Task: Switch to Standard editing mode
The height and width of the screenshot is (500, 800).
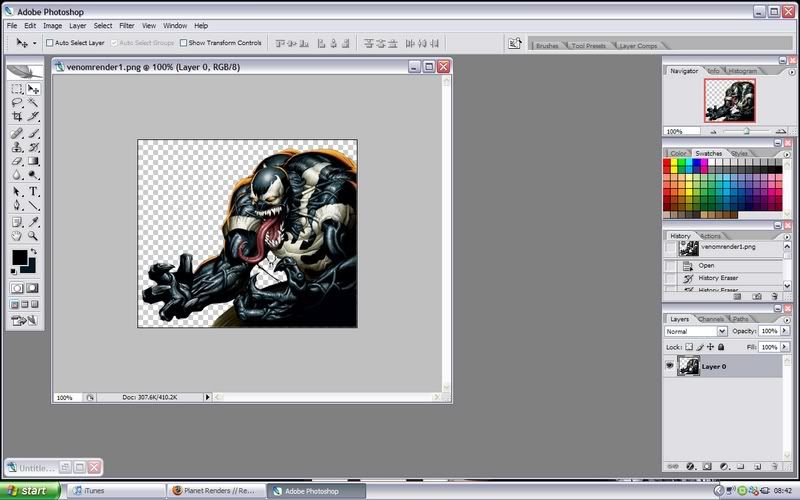Action: [17, 288]
